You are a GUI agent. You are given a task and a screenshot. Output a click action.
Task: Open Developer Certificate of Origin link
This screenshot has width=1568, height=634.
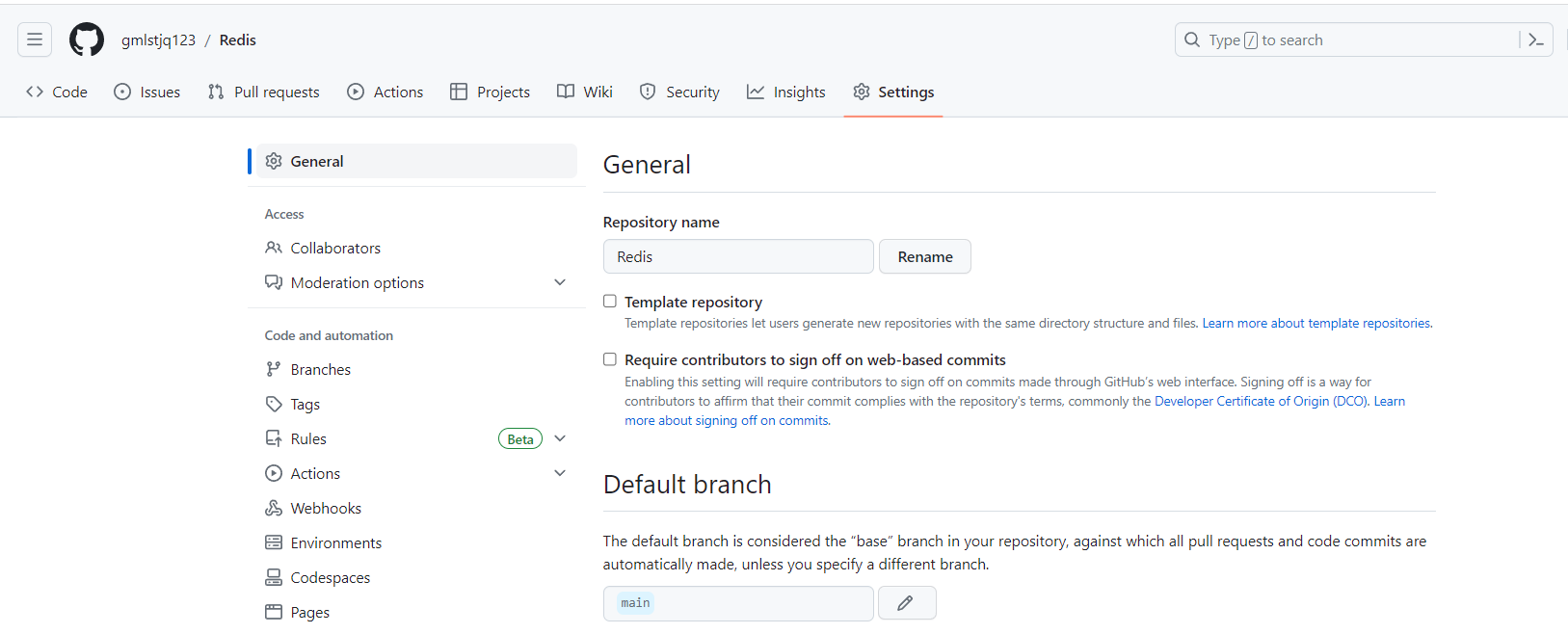1261,401
